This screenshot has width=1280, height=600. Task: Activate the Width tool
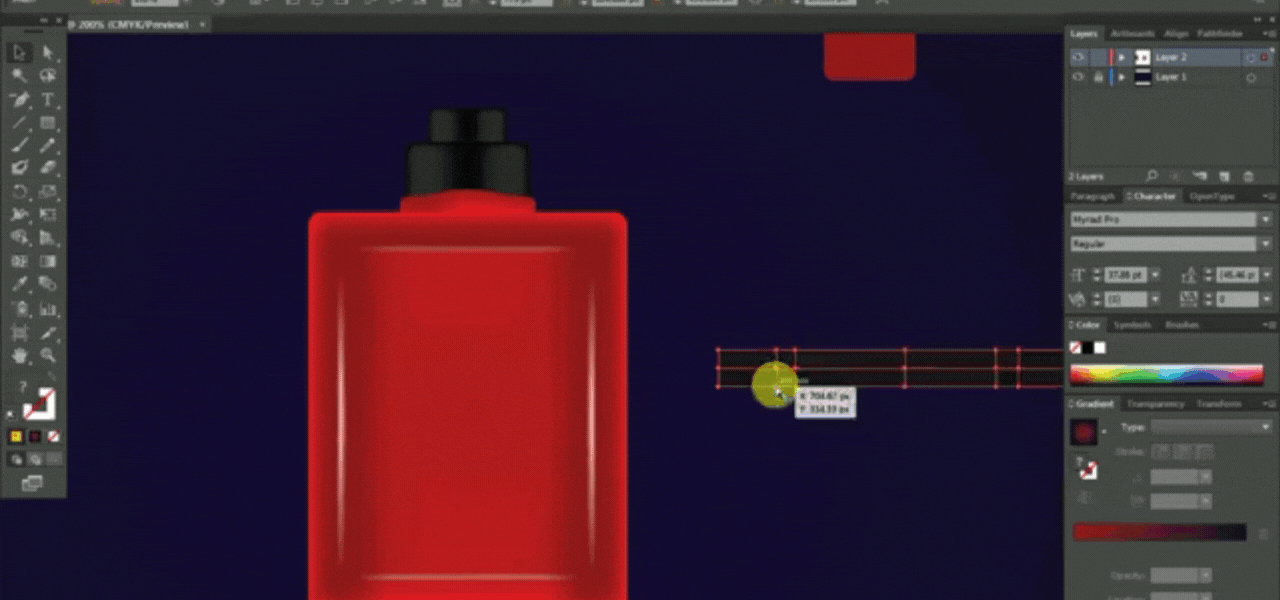point(19,215)
